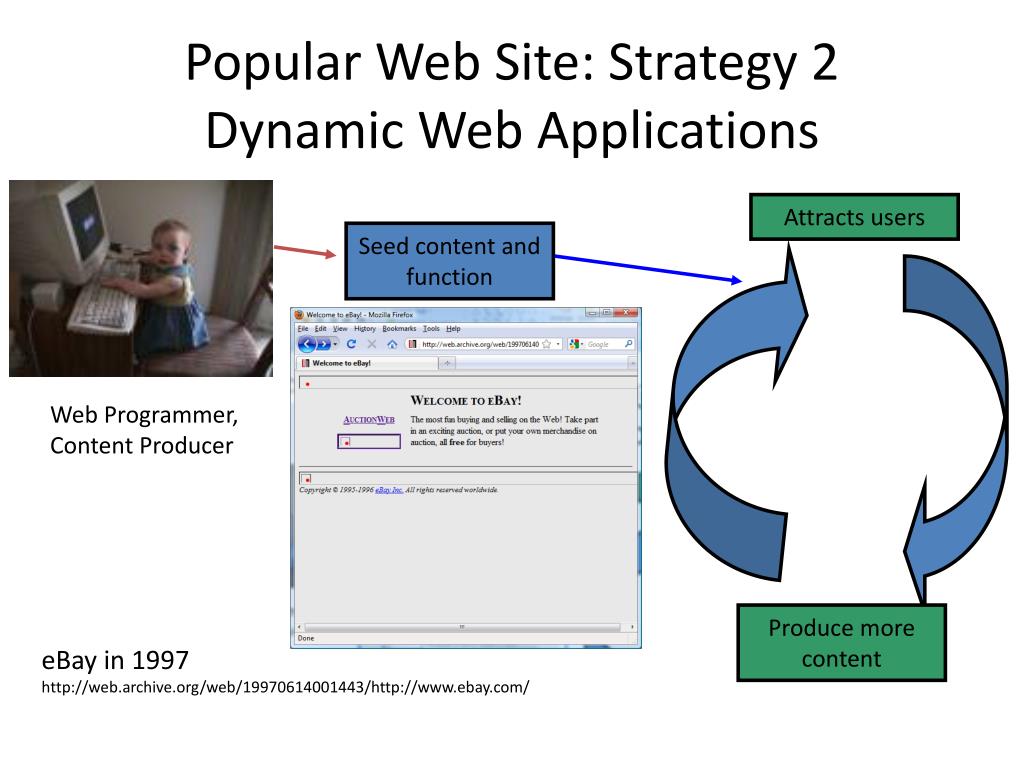Click the magnifier search icon
Screen dimensions: 1024x768
point(629,344)
